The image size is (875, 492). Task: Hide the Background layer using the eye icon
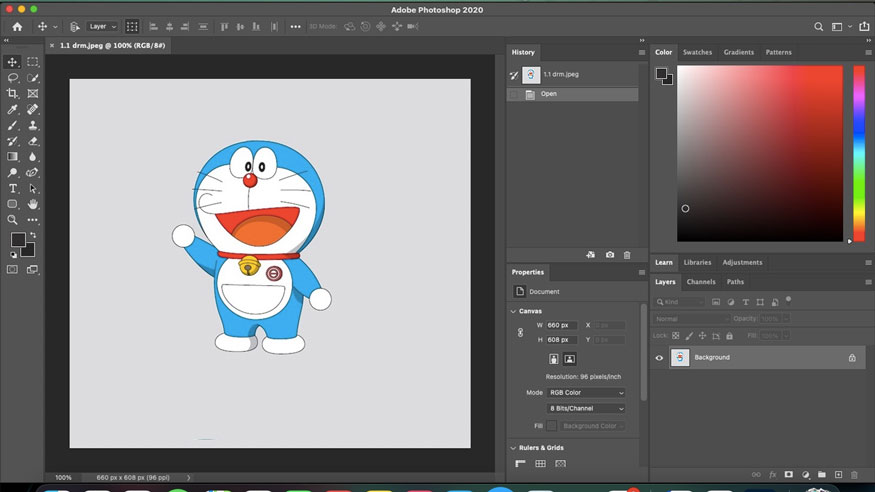point(659,358)
